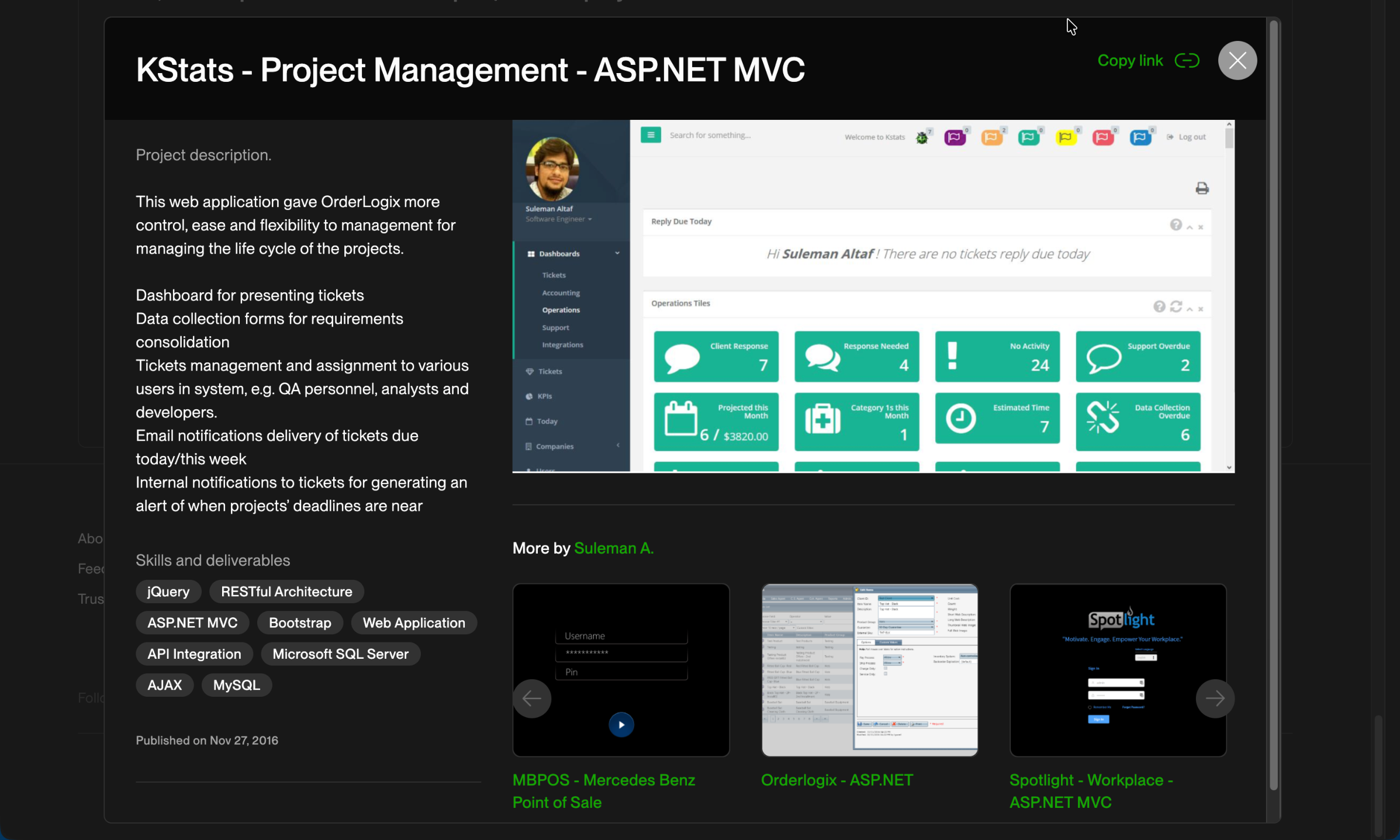
Task: Collapse the Dashboards sidebar section
Action: [617, 253]
